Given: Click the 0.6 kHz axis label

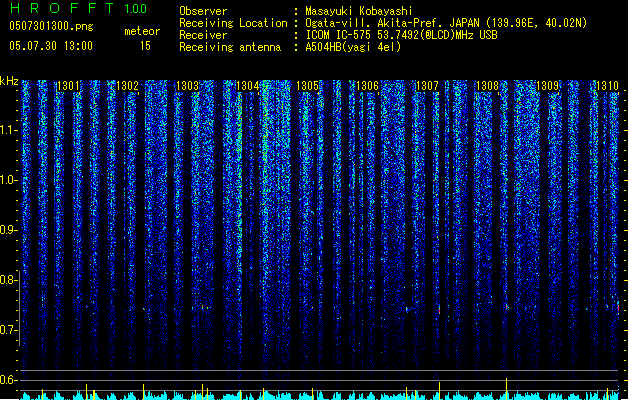Looking at the screenshot, I should pos(9,380).
